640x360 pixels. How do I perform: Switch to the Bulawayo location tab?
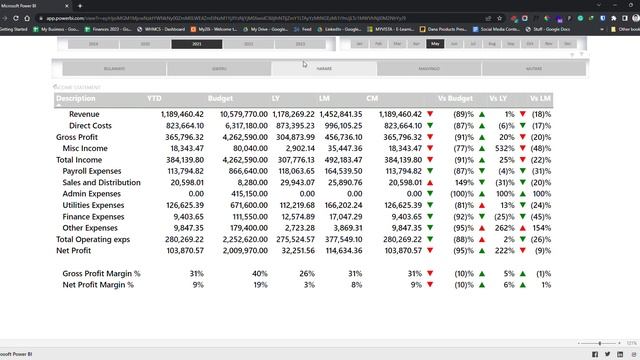tap(114, 69)
